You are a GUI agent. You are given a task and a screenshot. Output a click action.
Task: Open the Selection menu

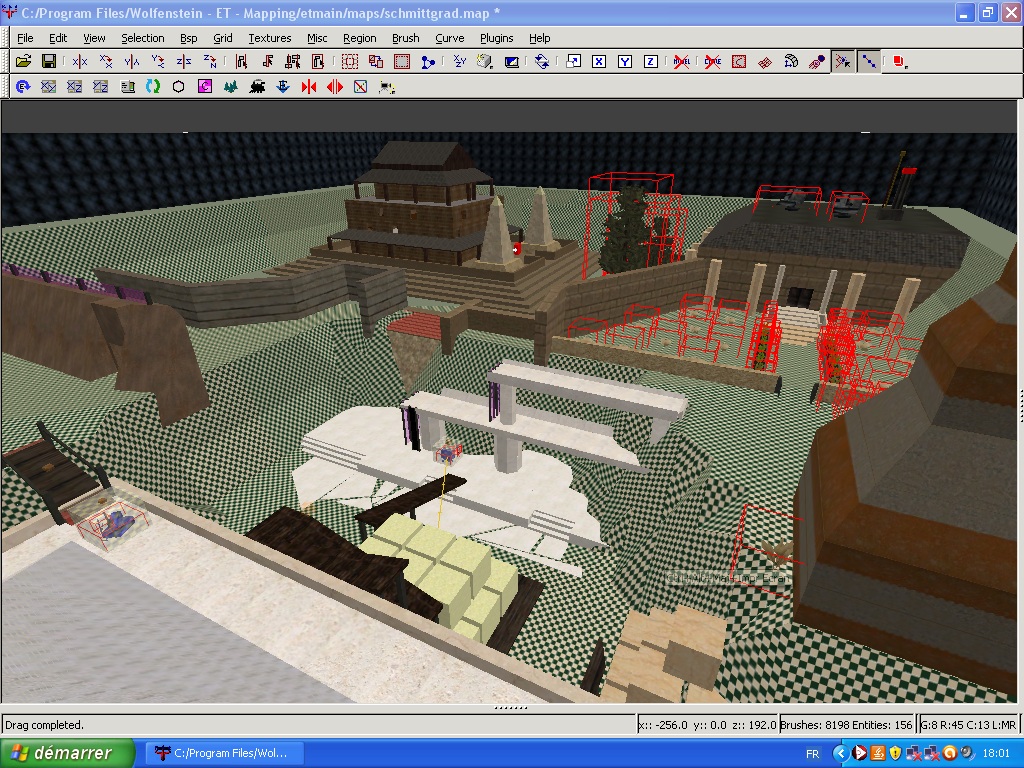[x=142, y=38]
